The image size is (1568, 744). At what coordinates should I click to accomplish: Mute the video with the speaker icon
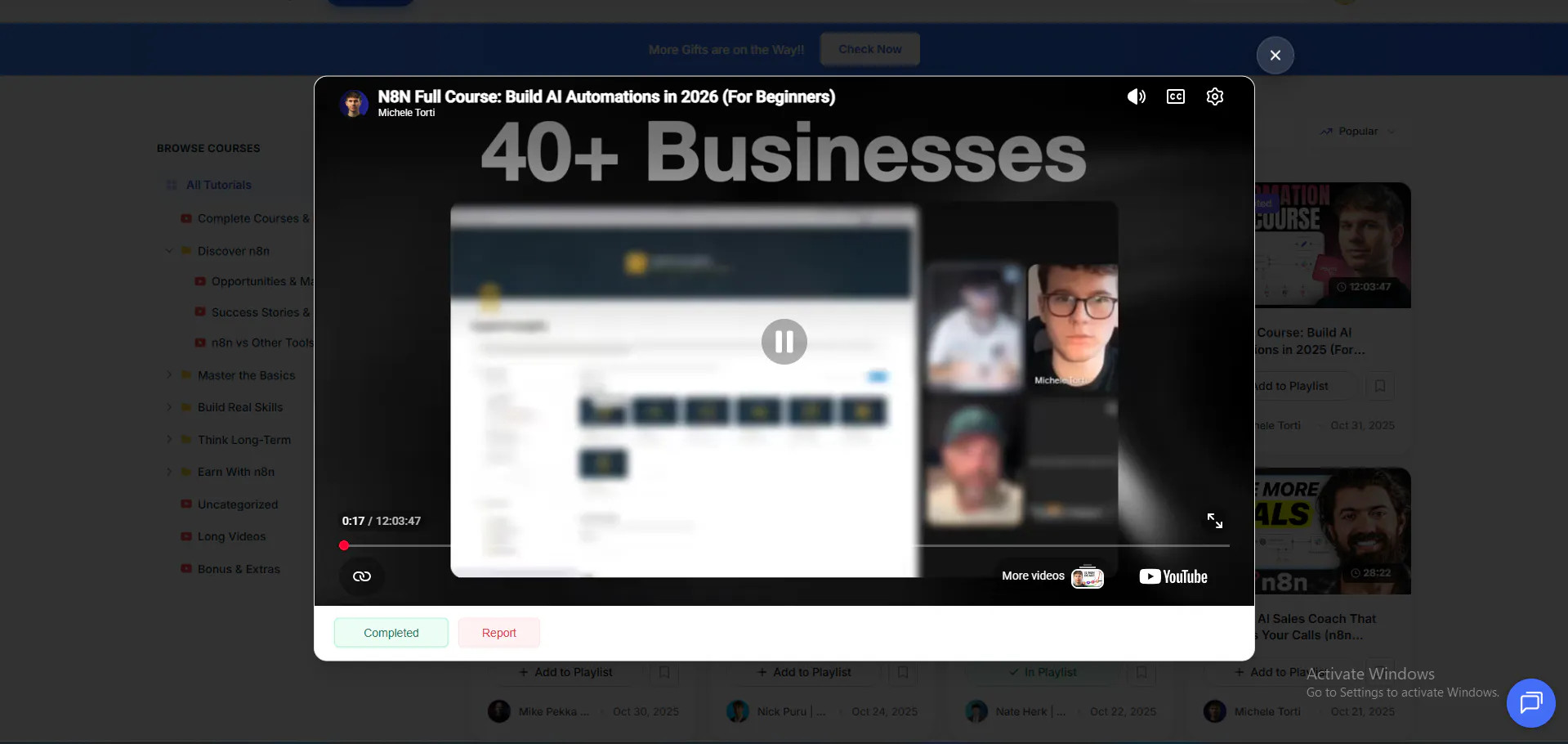tap(1136, 96)
